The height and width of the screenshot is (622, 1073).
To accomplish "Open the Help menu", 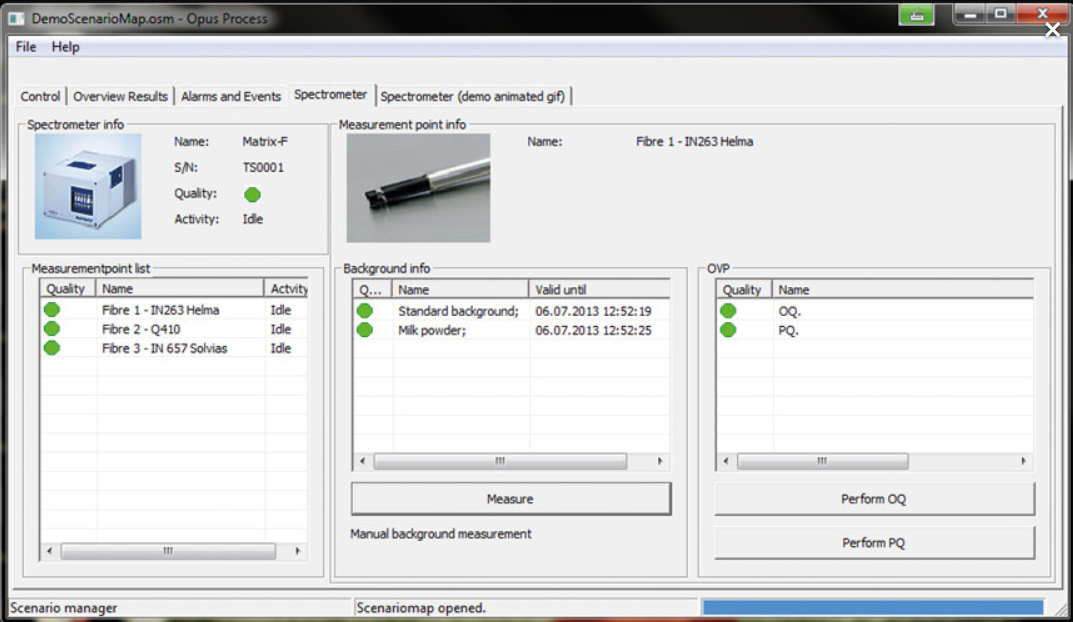I will tap(66, 47).
